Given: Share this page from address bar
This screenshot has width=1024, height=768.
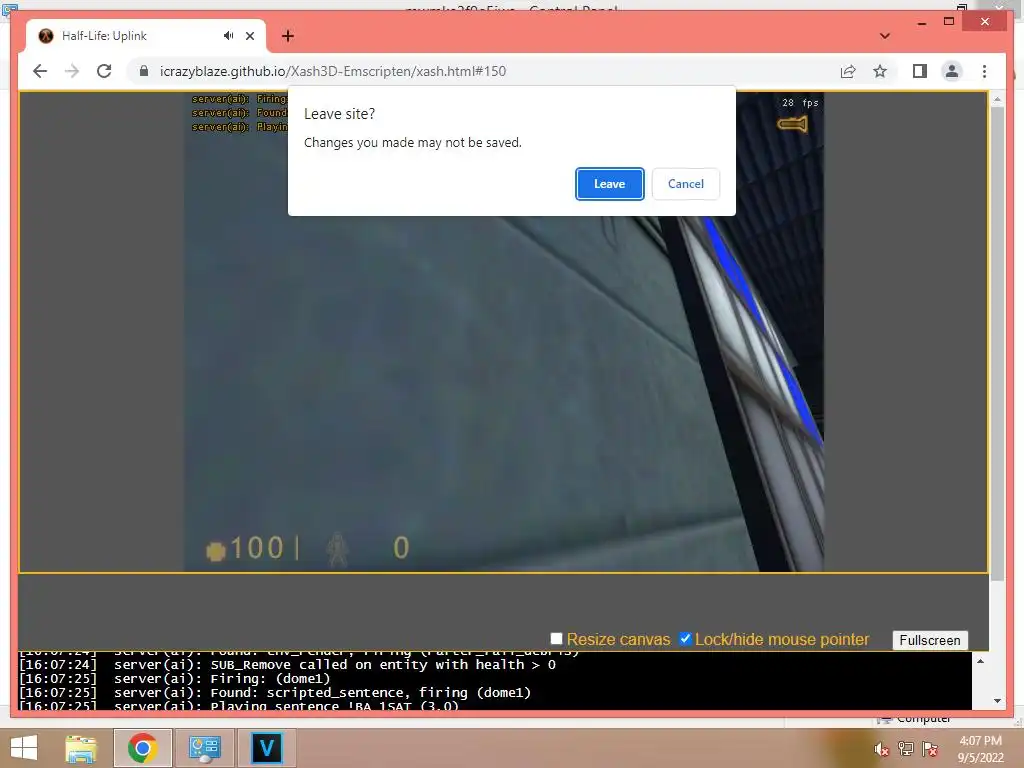Looking at the screenshot, I should click(x=848, y=71).
